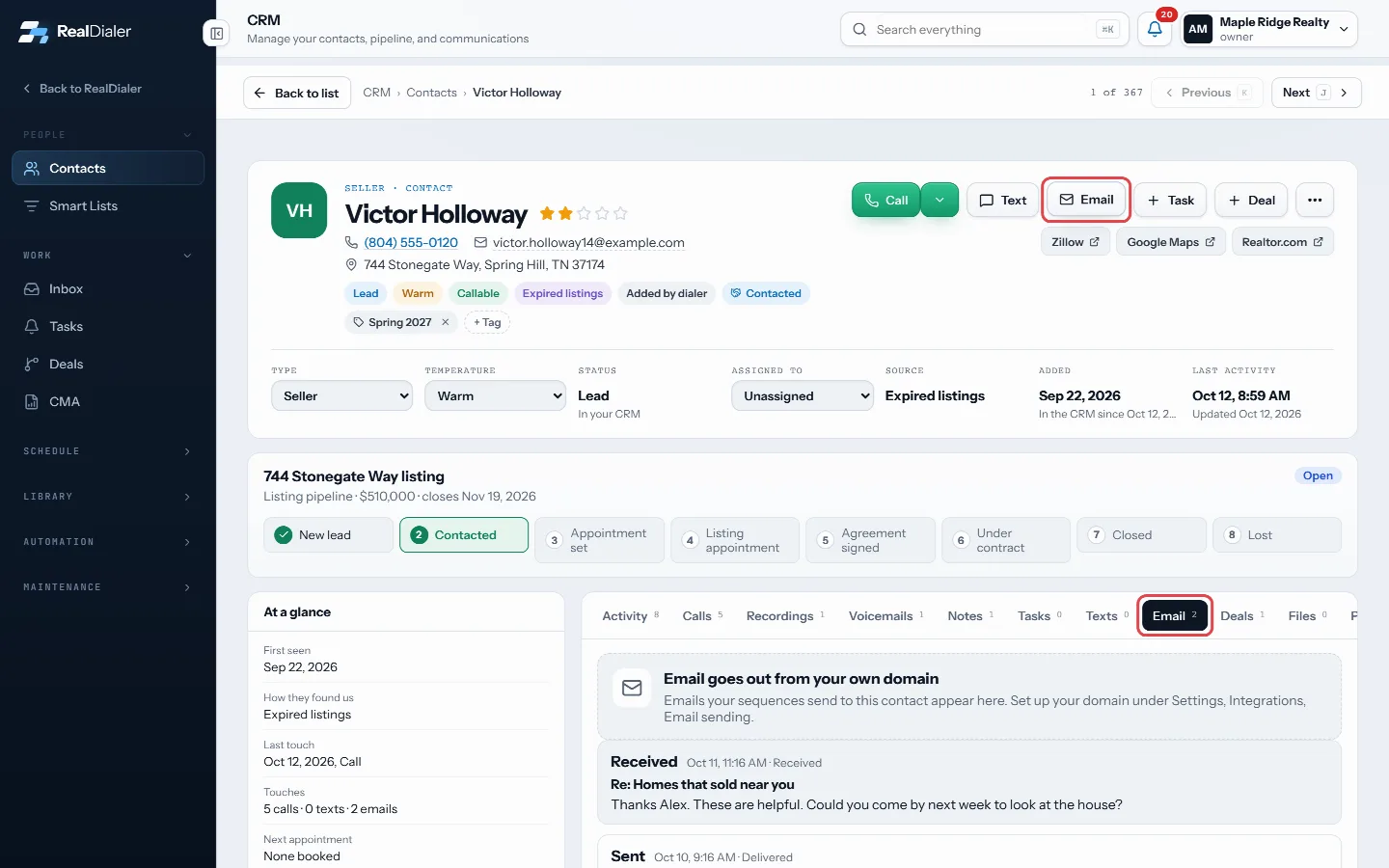Image resolution: width=1389 pixels, height=868 pixels.
Task: Open Google Maps external link
Action: pos(1171,242)
